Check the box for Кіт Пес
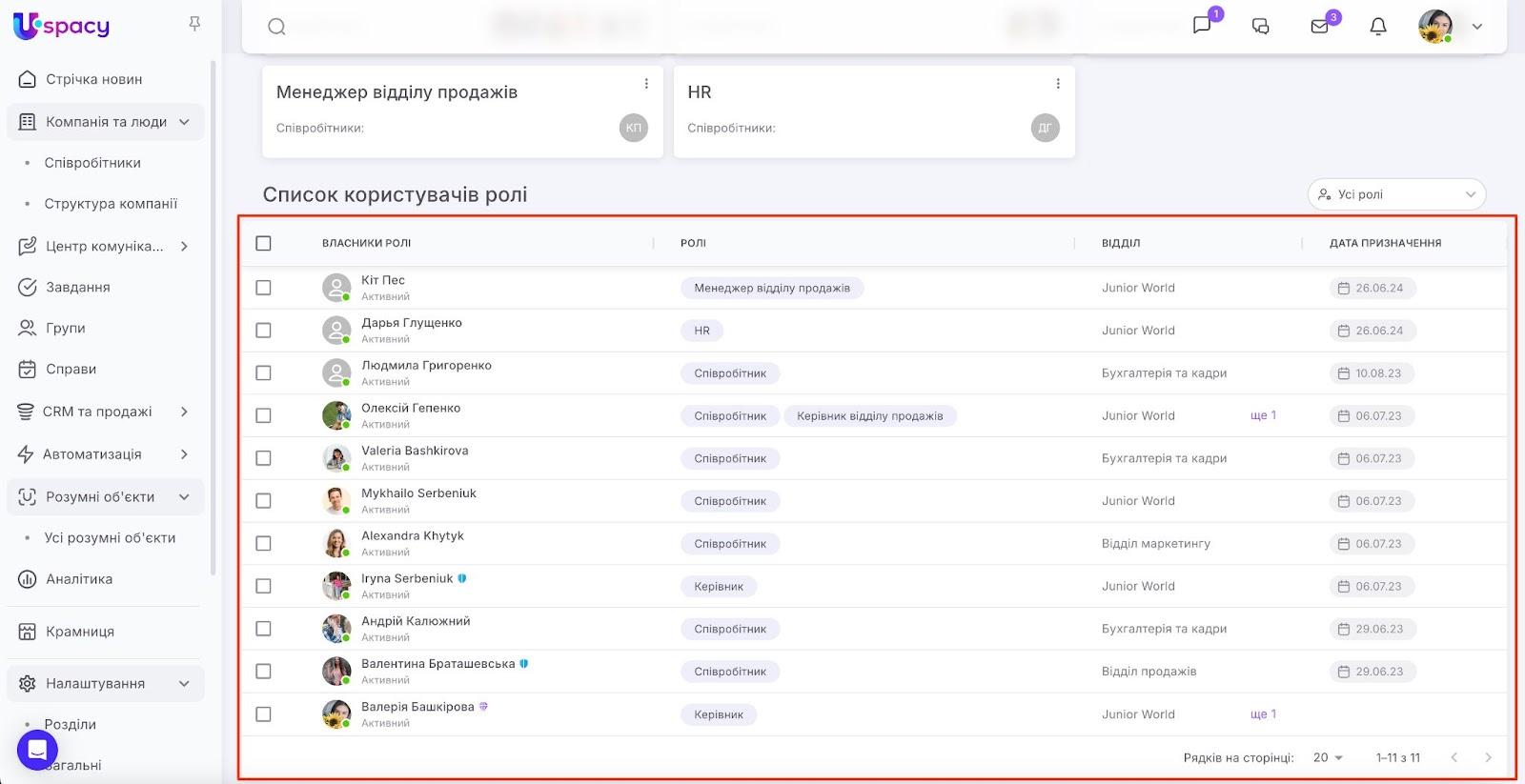1525x784 pixels. (264, 288)
